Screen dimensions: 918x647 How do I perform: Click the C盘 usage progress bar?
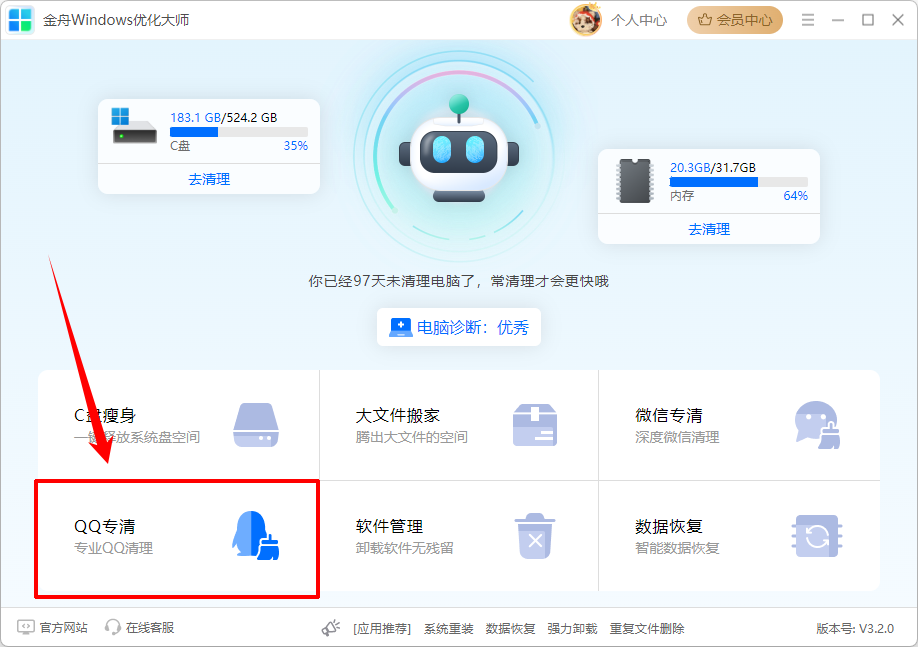coord(239,132)
